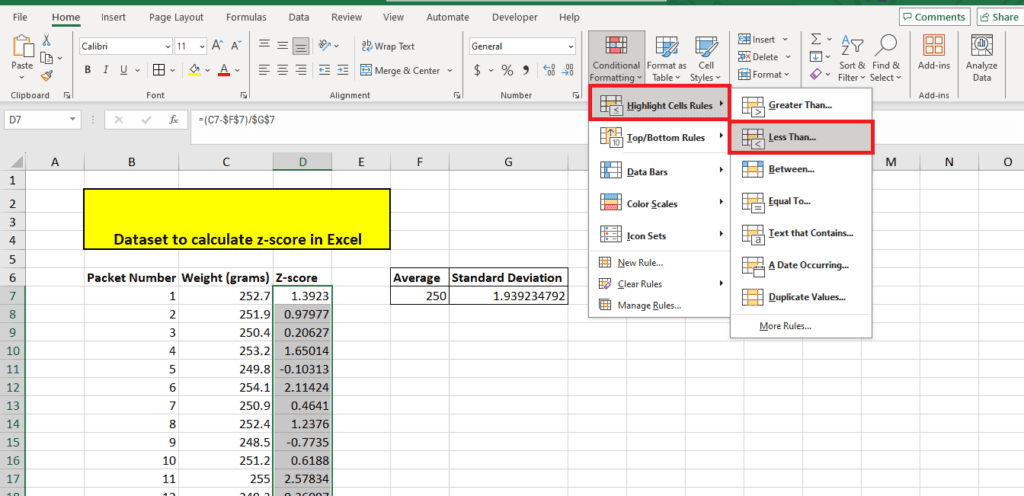This screenshot has width=1024, height=496.
Task: Open Sort & Filter menu
Action: click(x=852, y=59)
